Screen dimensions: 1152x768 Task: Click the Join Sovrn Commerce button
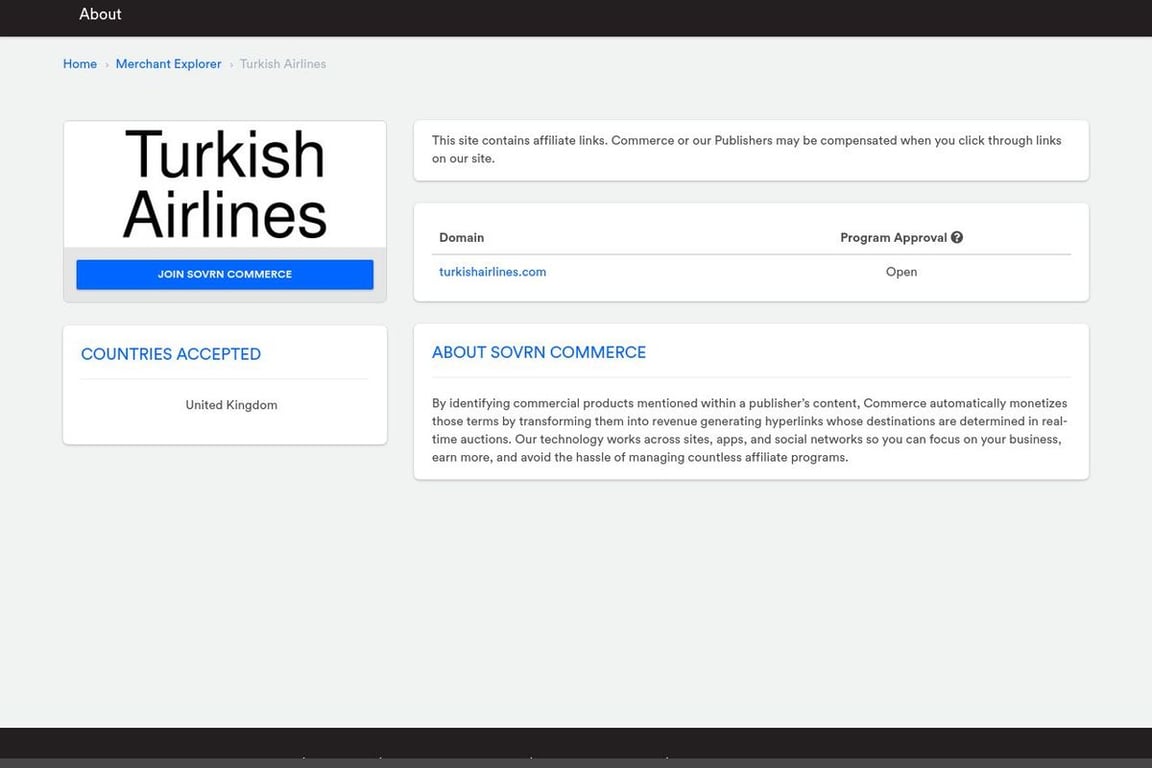tap(225, 274)
